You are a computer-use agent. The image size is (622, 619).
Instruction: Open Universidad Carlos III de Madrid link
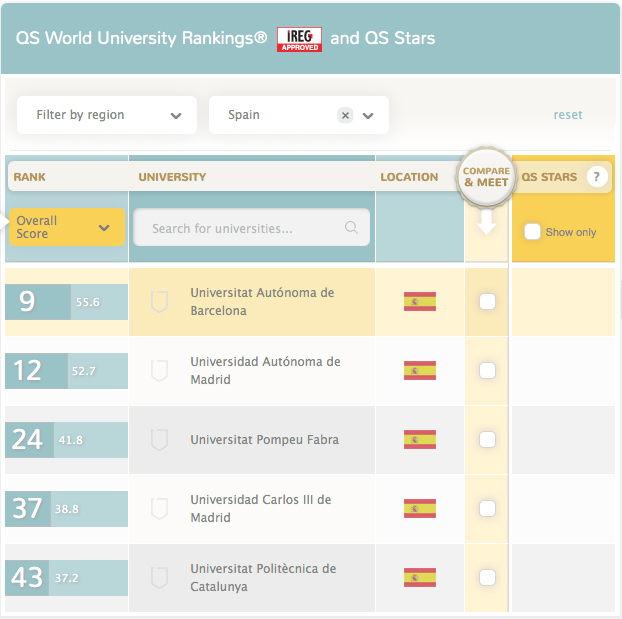click(261, 509)
